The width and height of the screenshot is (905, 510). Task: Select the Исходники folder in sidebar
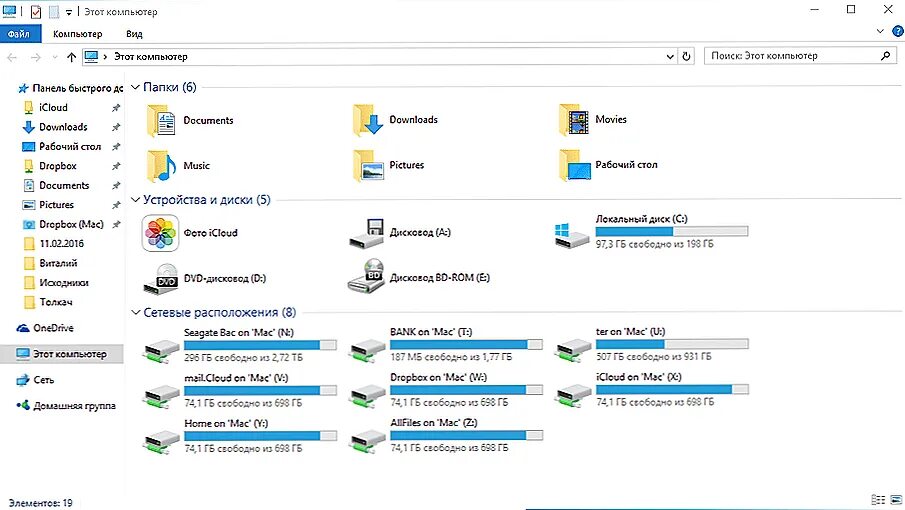pos(63,283)
